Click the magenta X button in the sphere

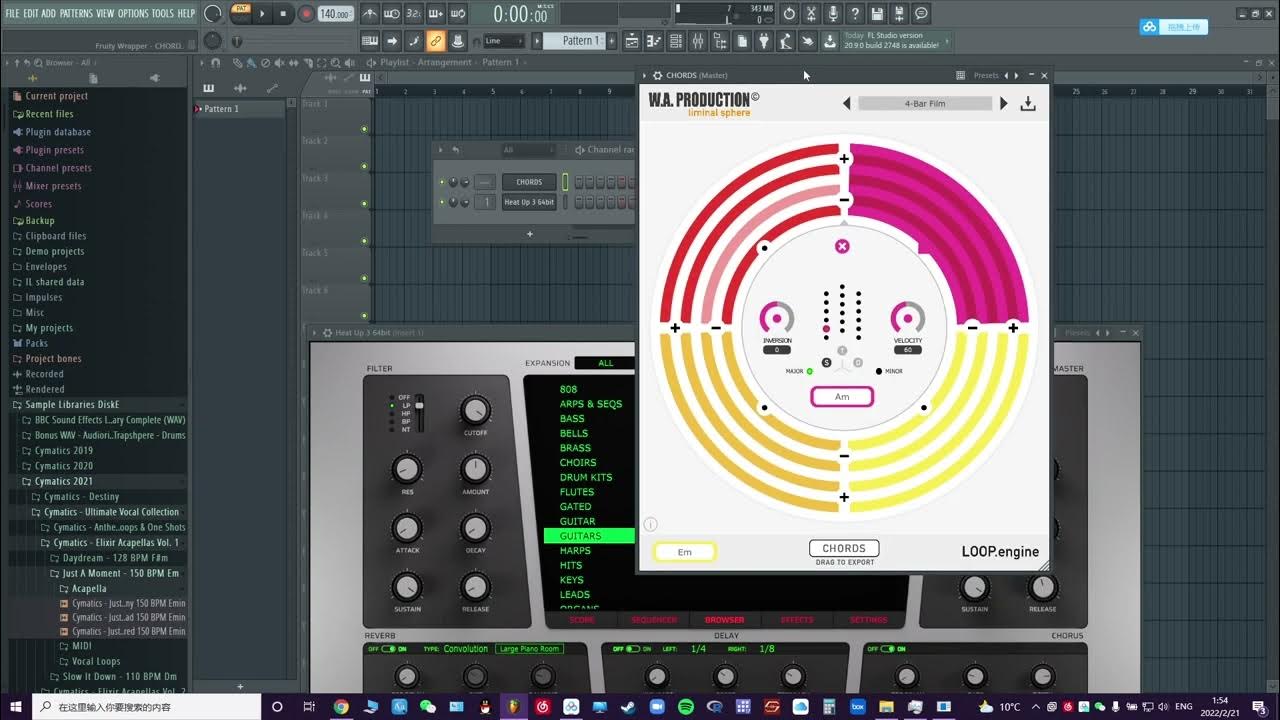coord(842,246)
